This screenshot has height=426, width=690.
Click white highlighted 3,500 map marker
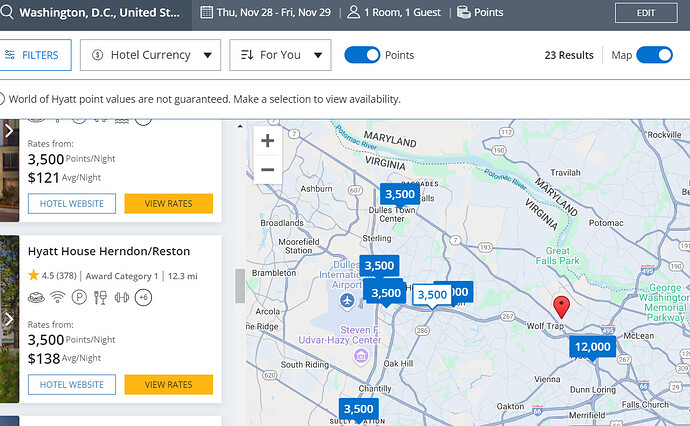tap(432, 294)
